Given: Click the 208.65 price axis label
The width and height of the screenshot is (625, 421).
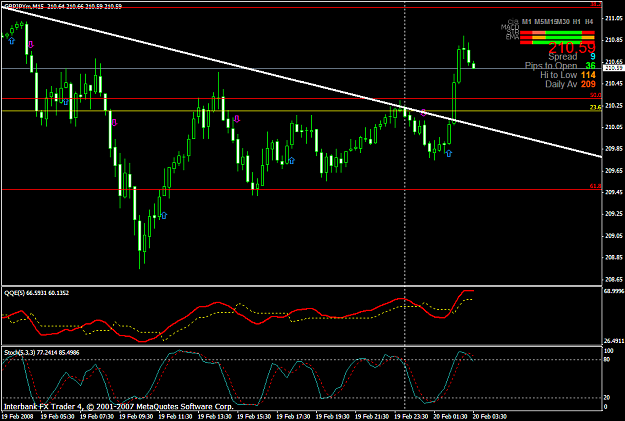Looking at the screenshot, I should pyautogui.click(x=613, y=279).
